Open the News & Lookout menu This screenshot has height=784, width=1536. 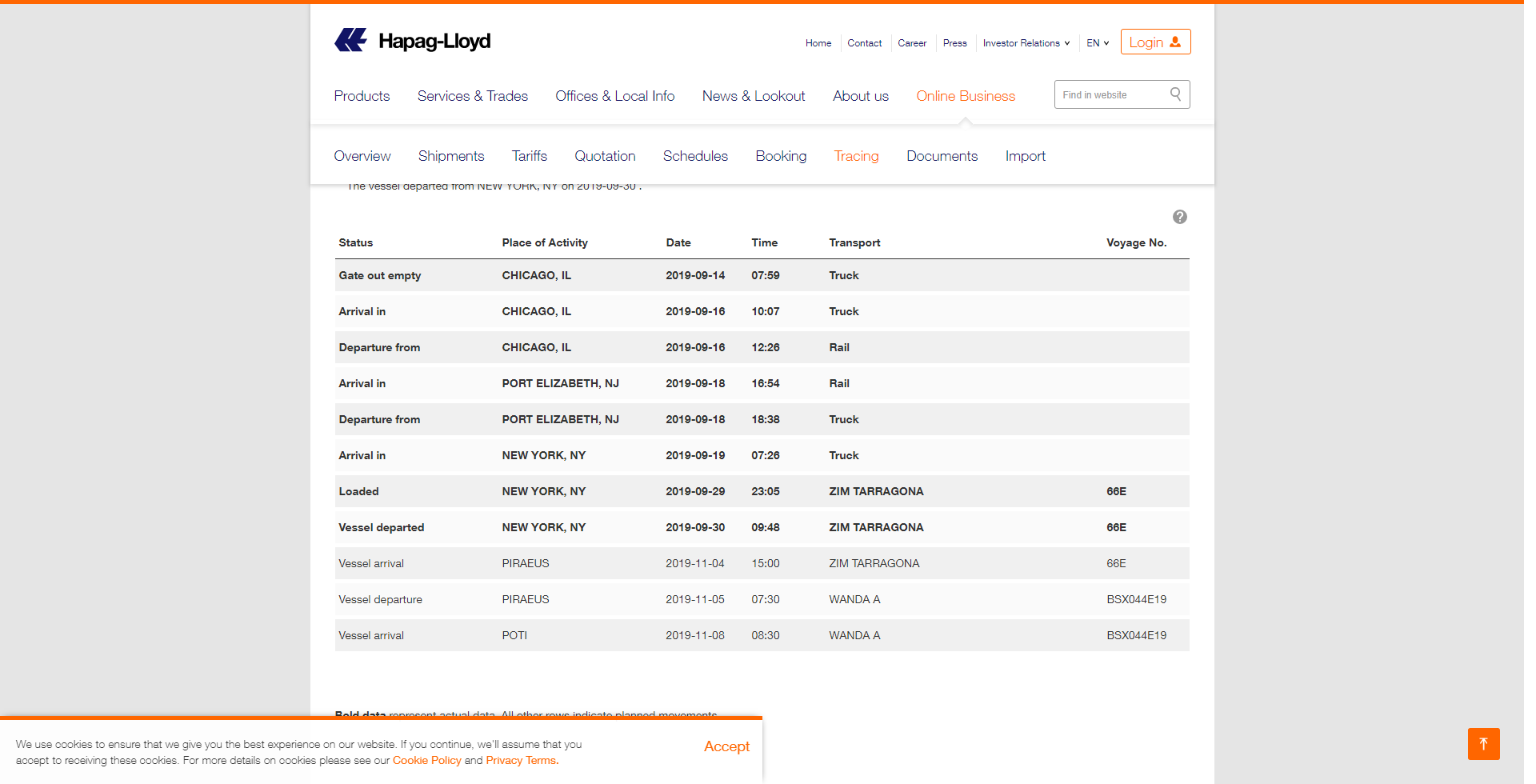pos(753,95)
